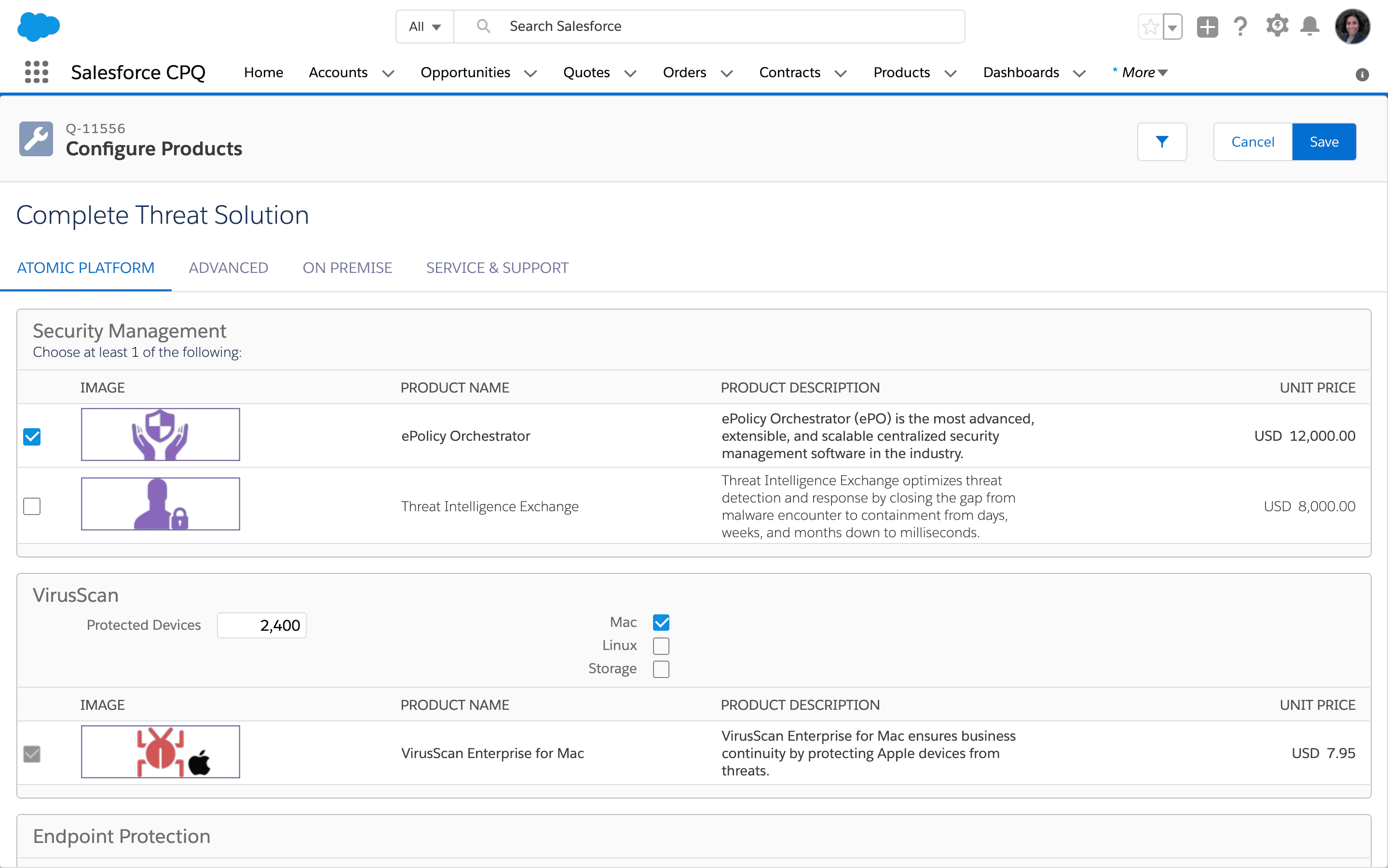Enable the Threat Intelligence Exchange checkbox

(x=32, y=505)
